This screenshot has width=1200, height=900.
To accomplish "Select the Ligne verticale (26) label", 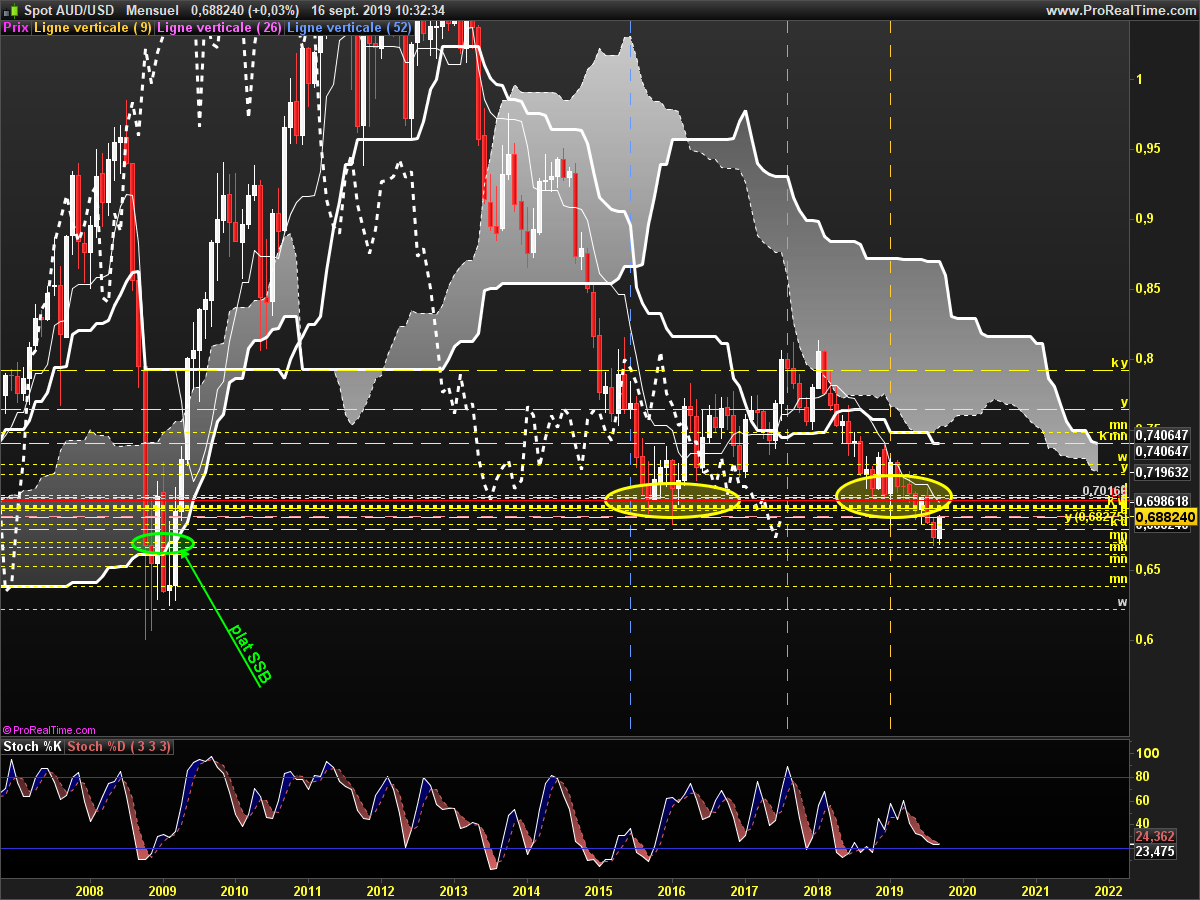I will coord(220,28).
